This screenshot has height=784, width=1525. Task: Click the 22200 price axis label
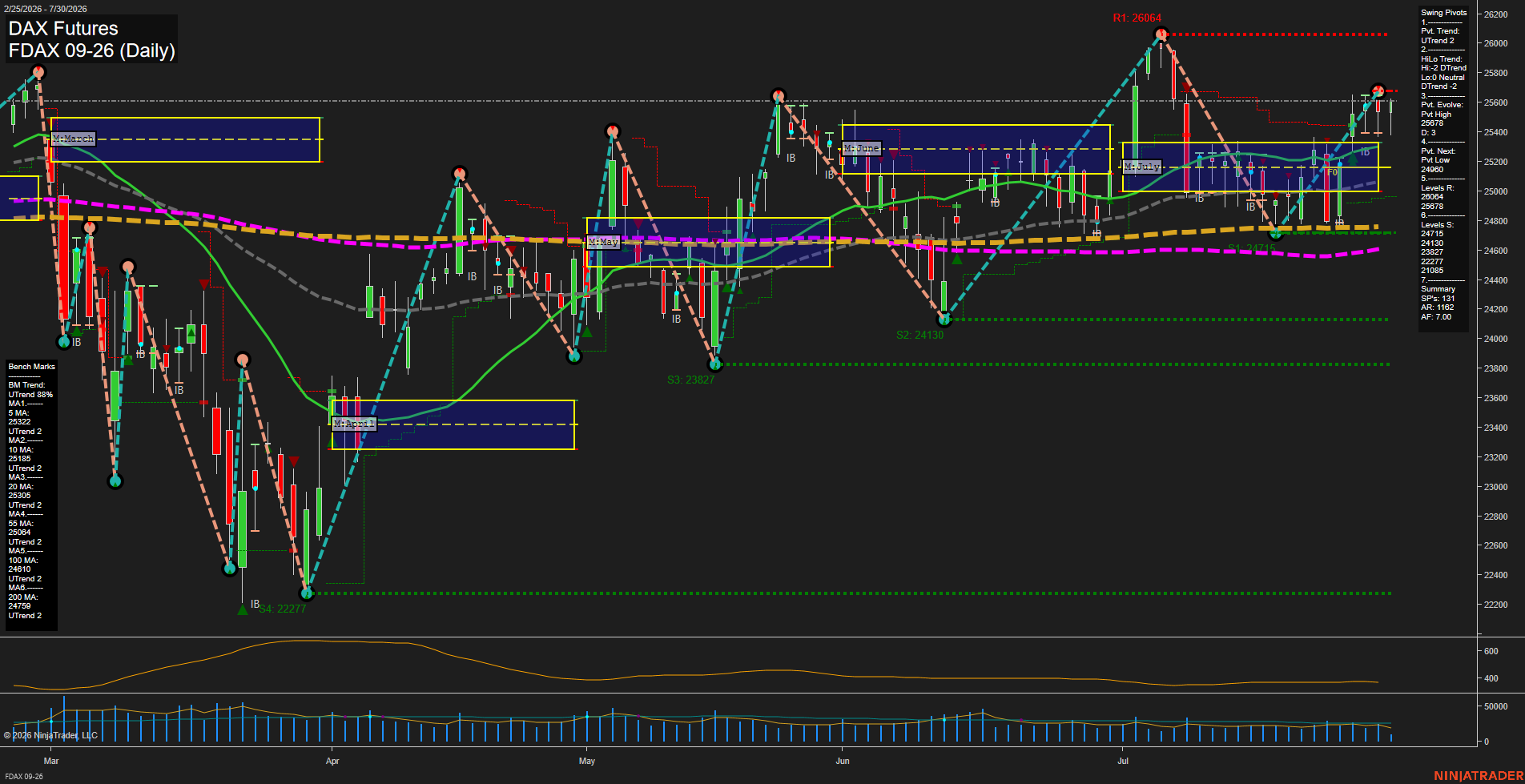click(x=1496, y=605)
